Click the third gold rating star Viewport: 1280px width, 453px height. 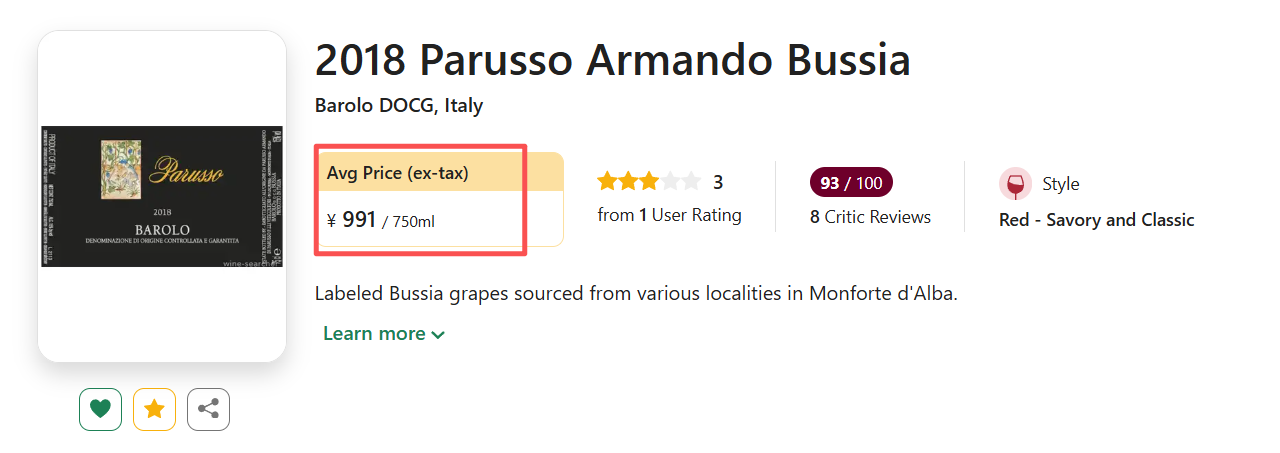tap(649, 181)
